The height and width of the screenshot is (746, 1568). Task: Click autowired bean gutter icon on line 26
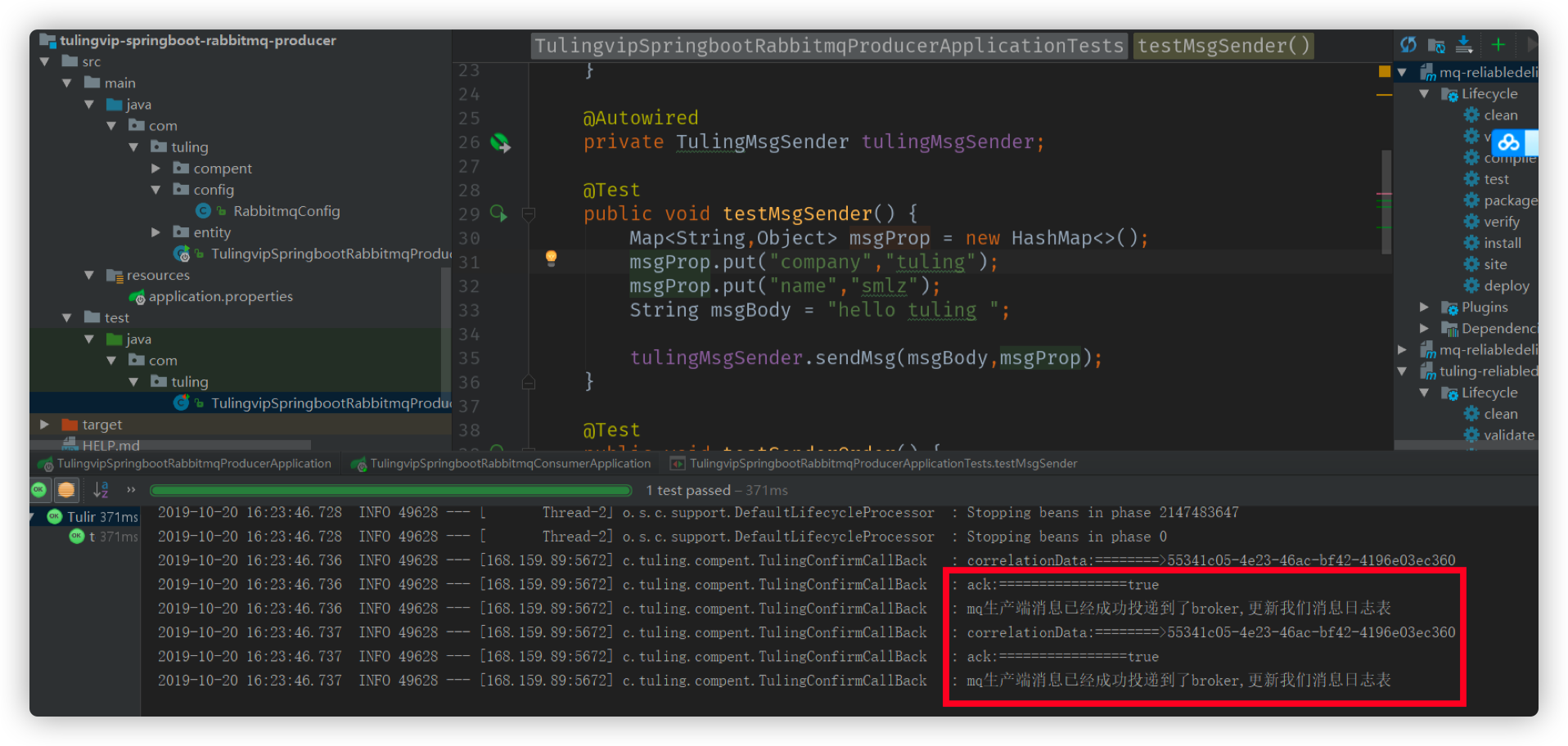point(500,143)
